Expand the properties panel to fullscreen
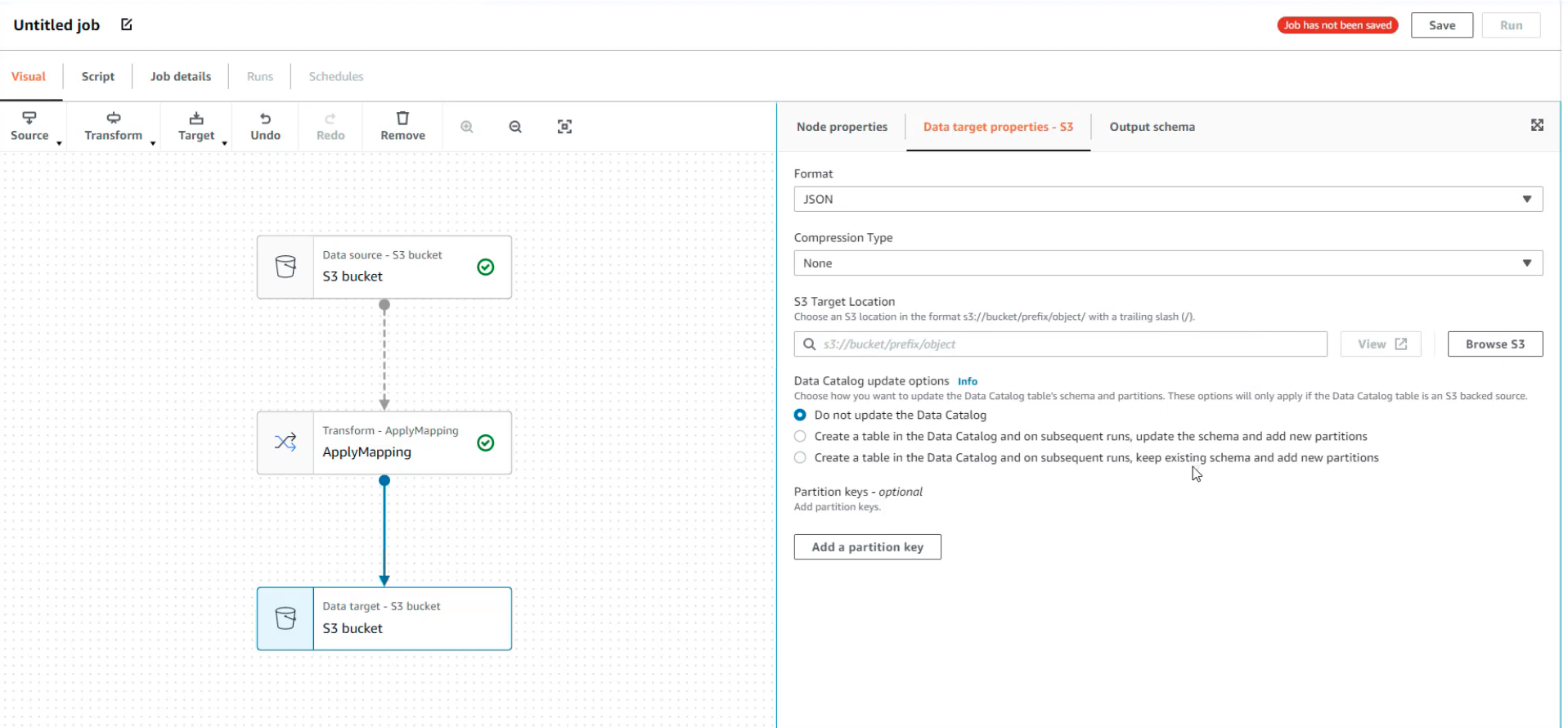 click(x=1537, y=125)
